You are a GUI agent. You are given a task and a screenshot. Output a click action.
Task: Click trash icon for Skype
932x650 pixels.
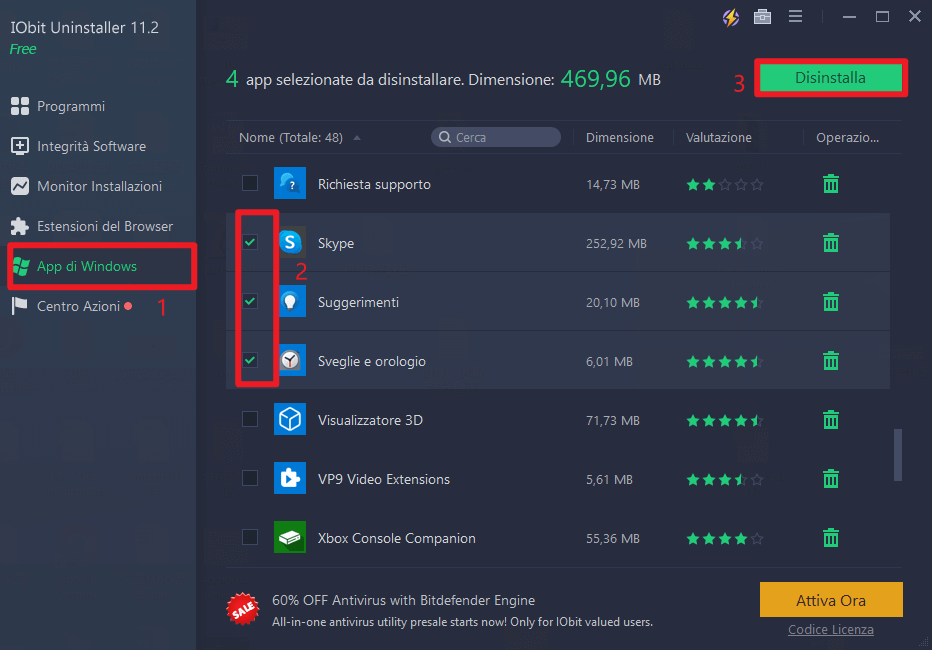click(x=830, y=243)
